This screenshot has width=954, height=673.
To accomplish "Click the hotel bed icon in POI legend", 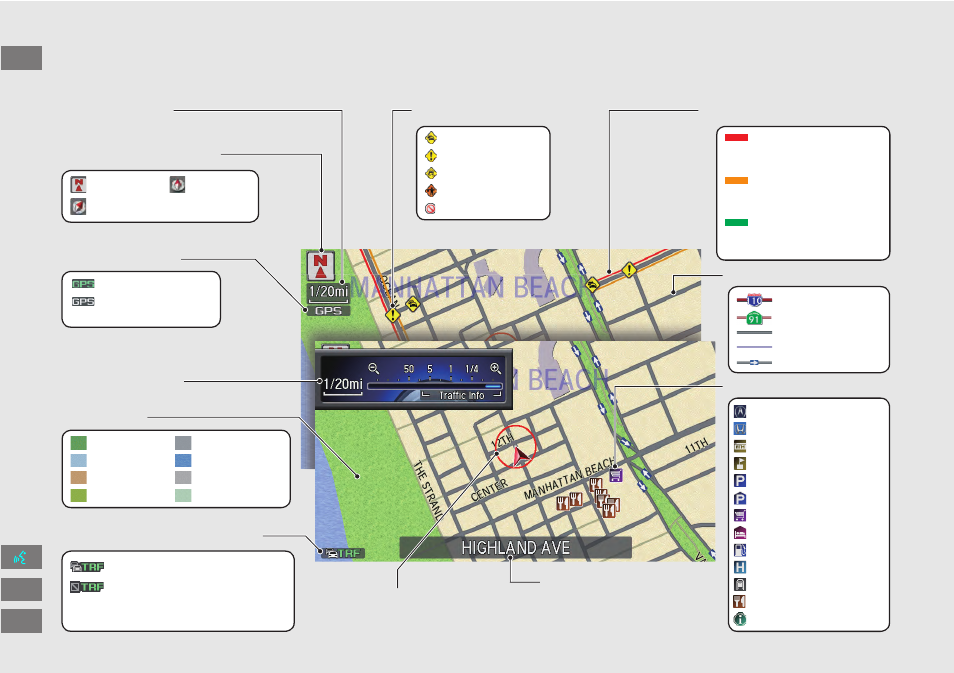I will coord(740,533).
